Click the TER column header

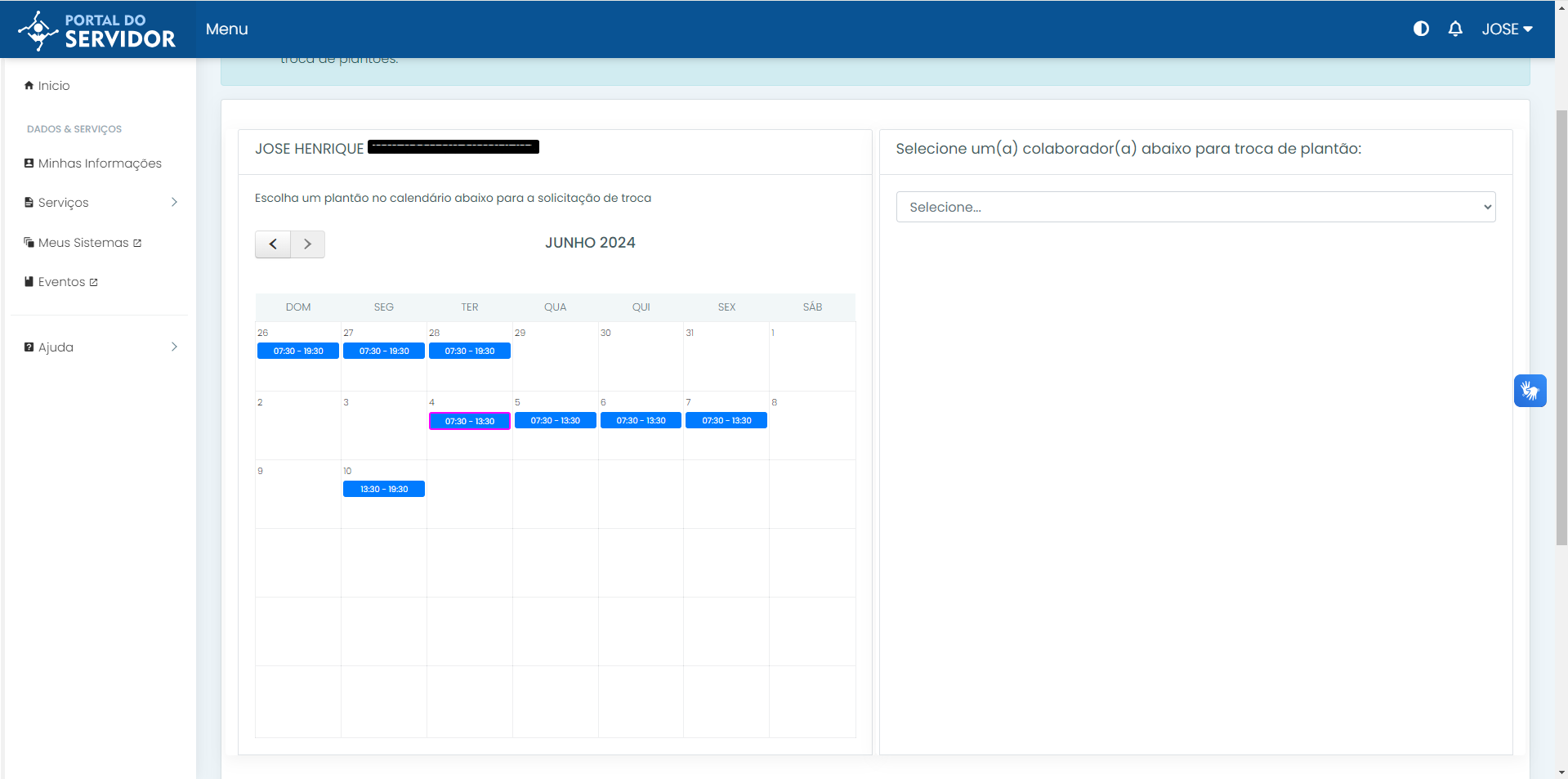coord(470,307)
